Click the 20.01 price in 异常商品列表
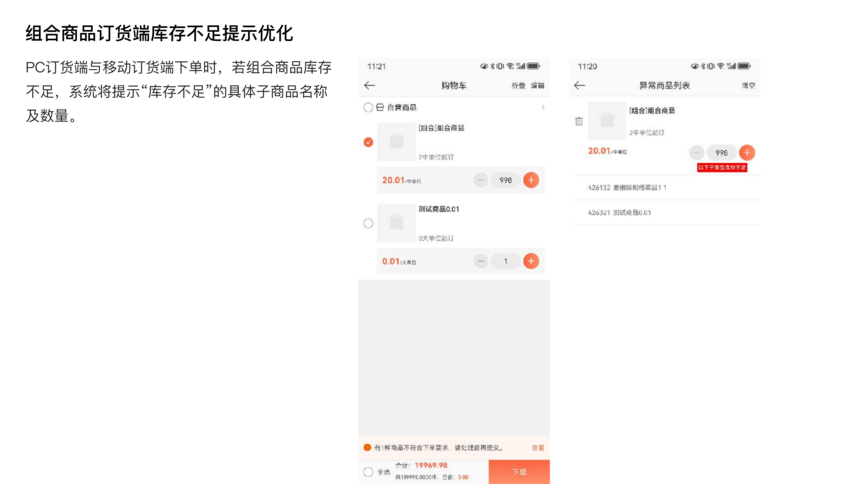The image size is (860, 484). 599,151
